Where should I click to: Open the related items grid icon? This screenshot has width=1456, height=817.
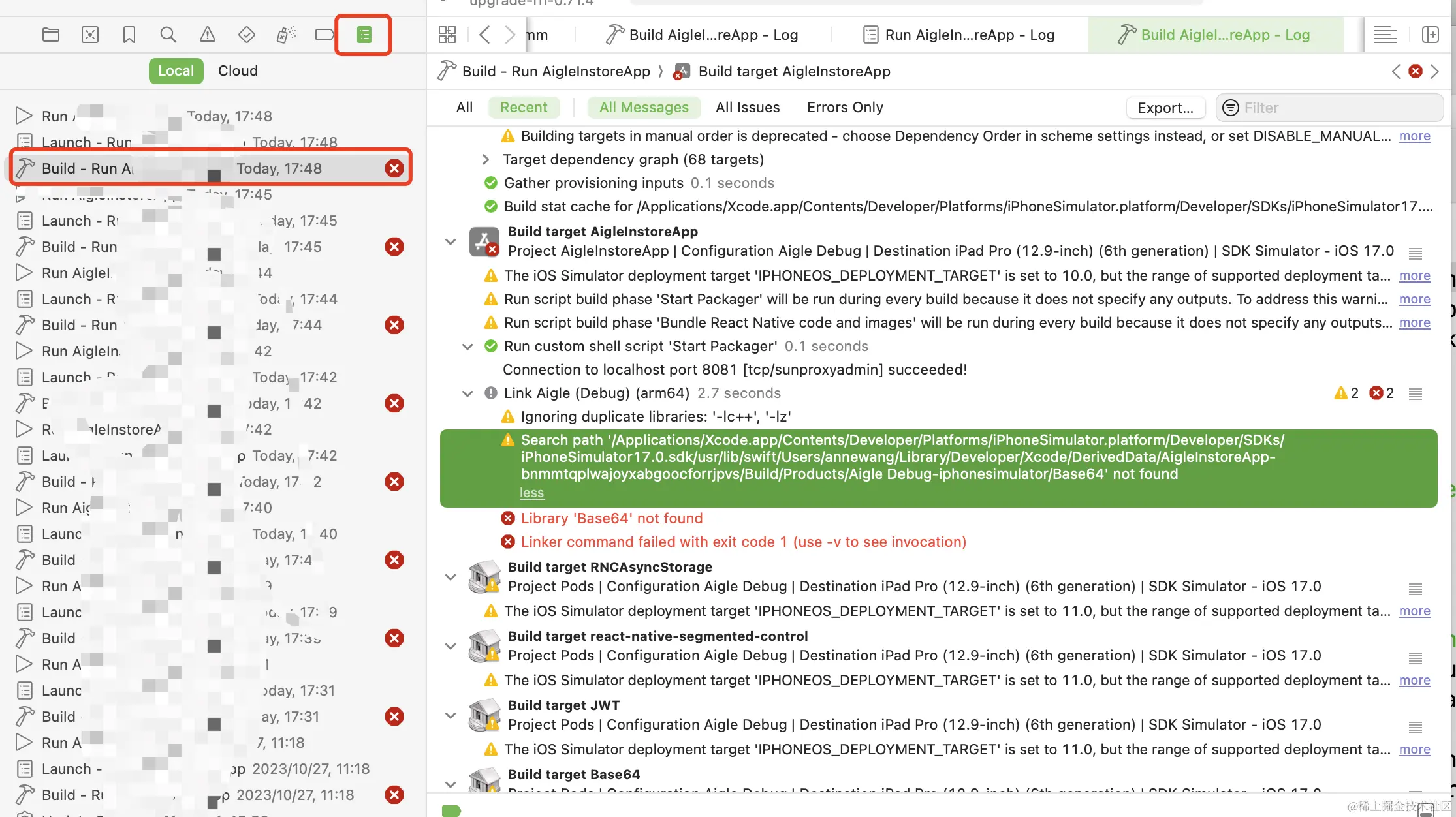[x=447, y=35]
